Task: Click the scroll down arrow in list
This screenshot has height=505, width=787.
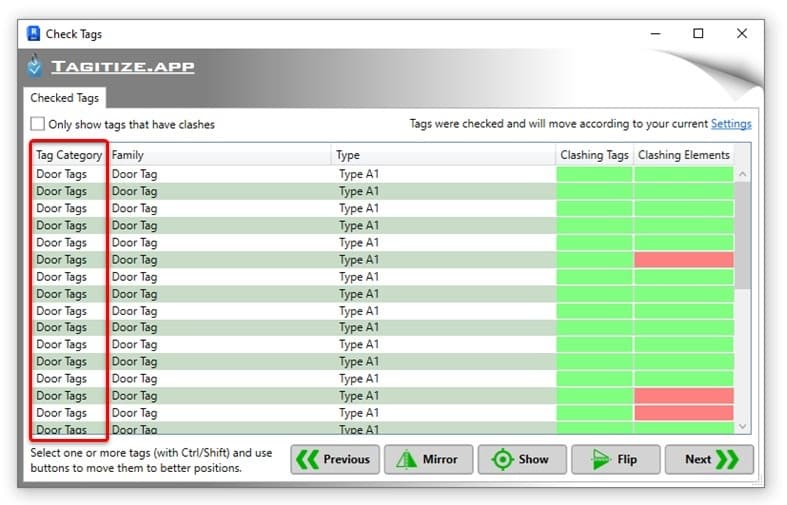Action: click(x=743, y=427)
